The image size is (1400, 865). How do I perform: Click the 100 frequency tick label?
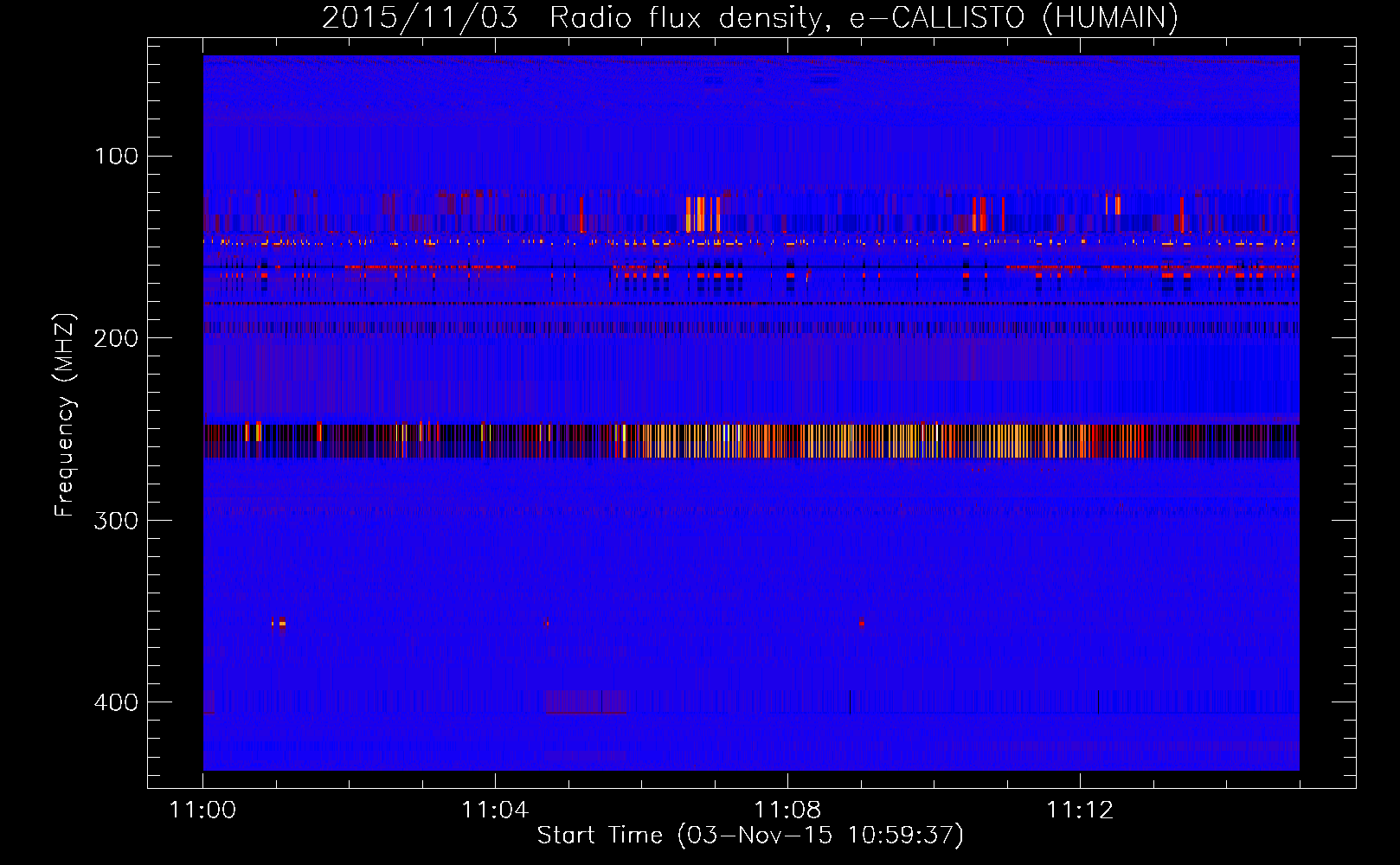click(x=116, y=156)
